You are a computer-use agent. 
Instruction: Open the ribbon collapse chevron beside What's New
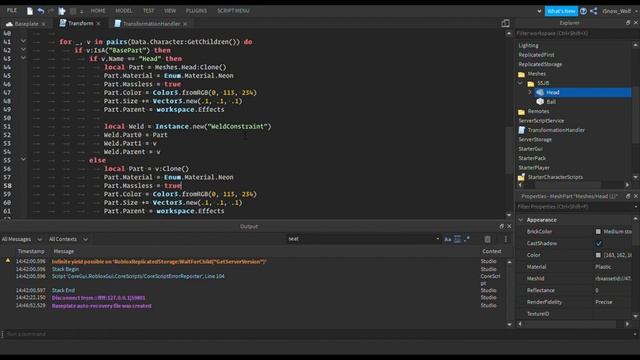(539, 11)
